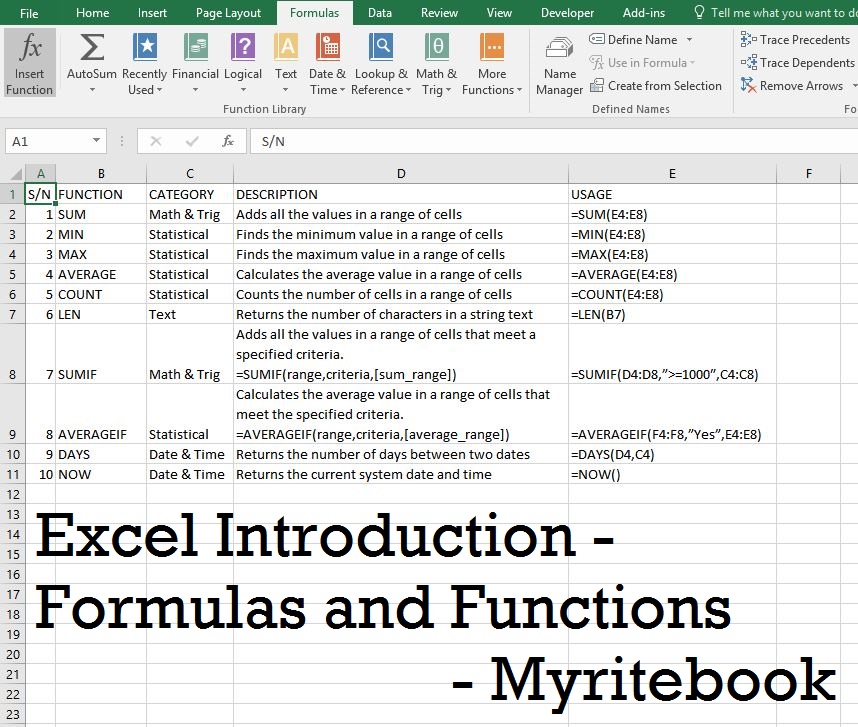The width and height of the screenshot is (858, 727).
Task: Open Date & Time functions icon
Action: (x=327, y=48)
